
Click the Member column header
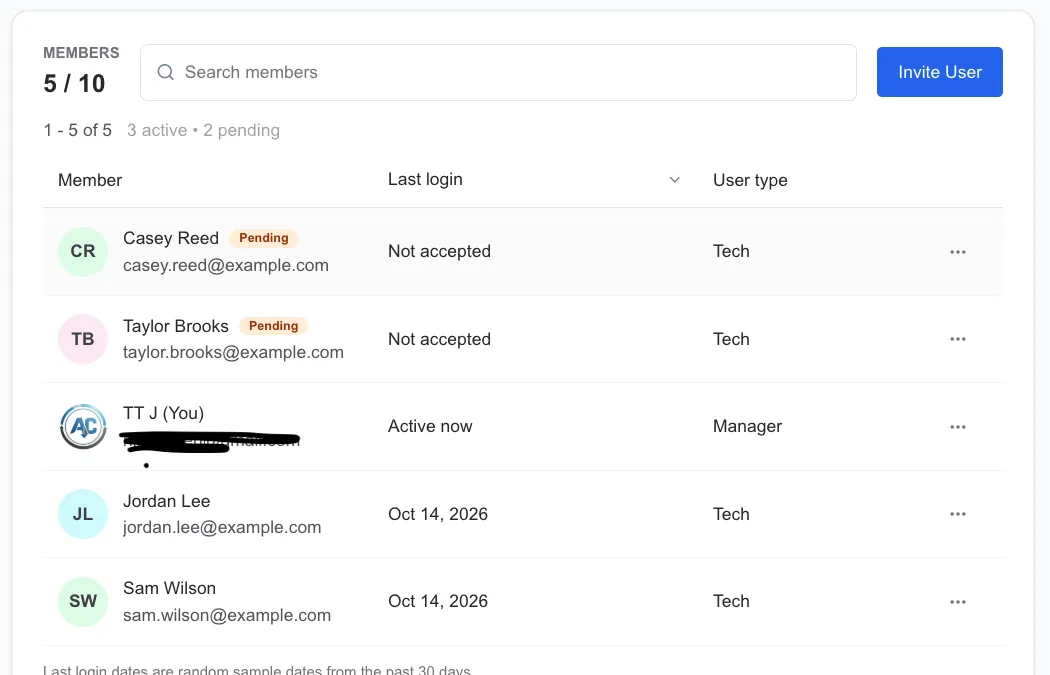click(x=90, y=180)
